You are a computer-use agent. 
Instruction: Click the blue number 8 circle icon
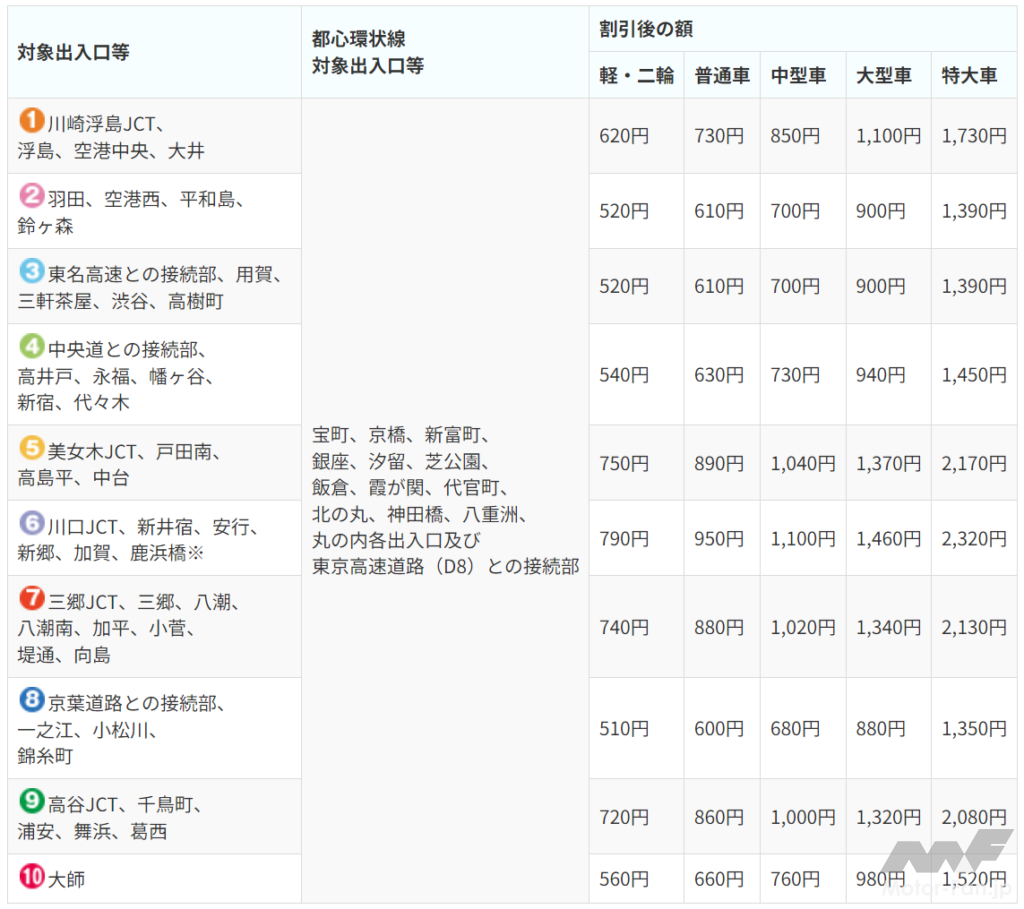[x=31, y=701]
